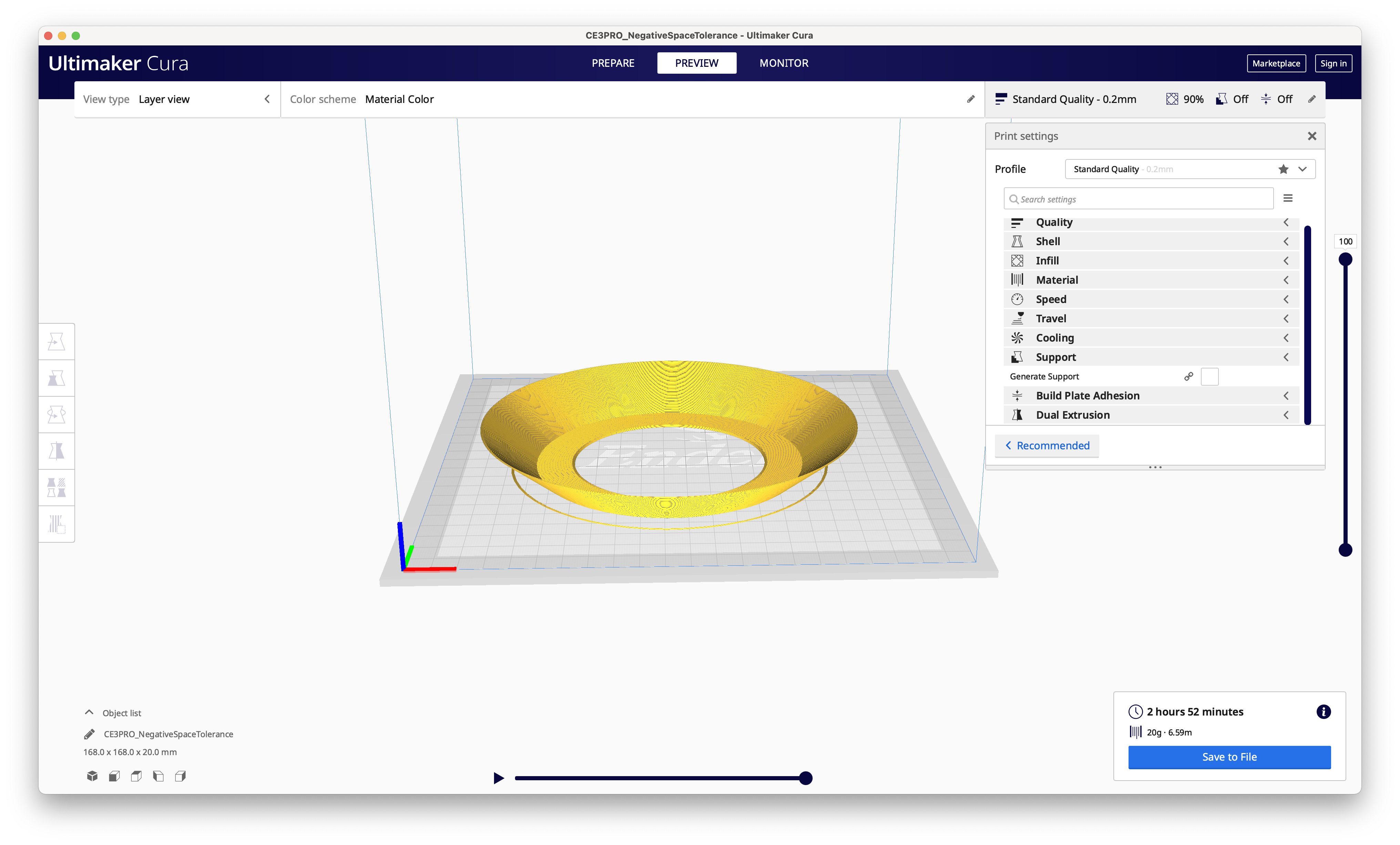Open the Profile dropdown
Image resolution: width=1400 pixels, height=845 pixels.
tap(1190, 169)
